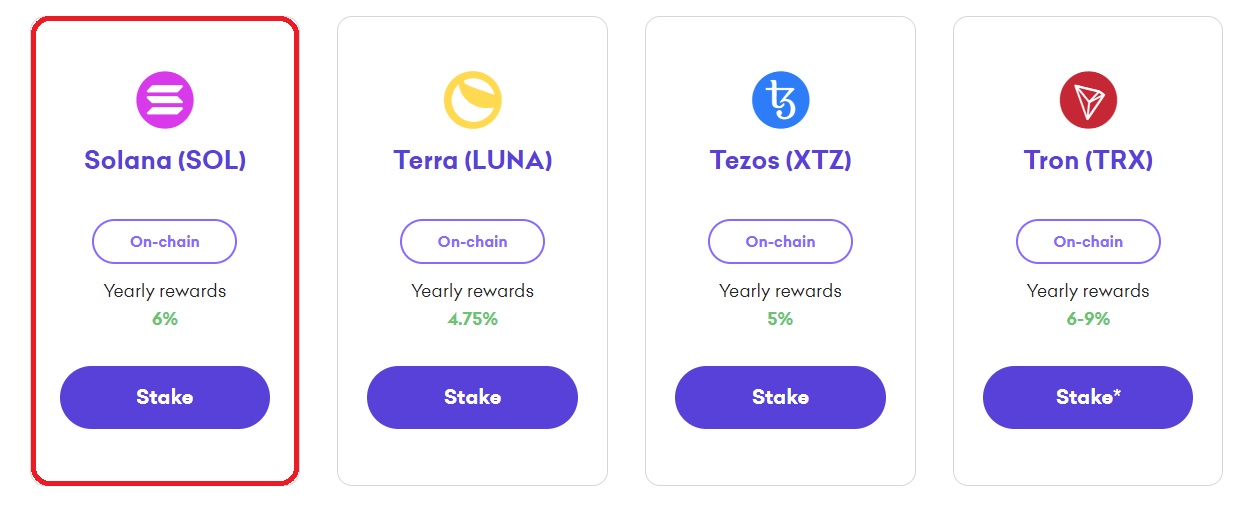This screenshot has height=506, width=1247.
Task: Select the On-chain badge for Terra
Action: click(x=472, y=241)
